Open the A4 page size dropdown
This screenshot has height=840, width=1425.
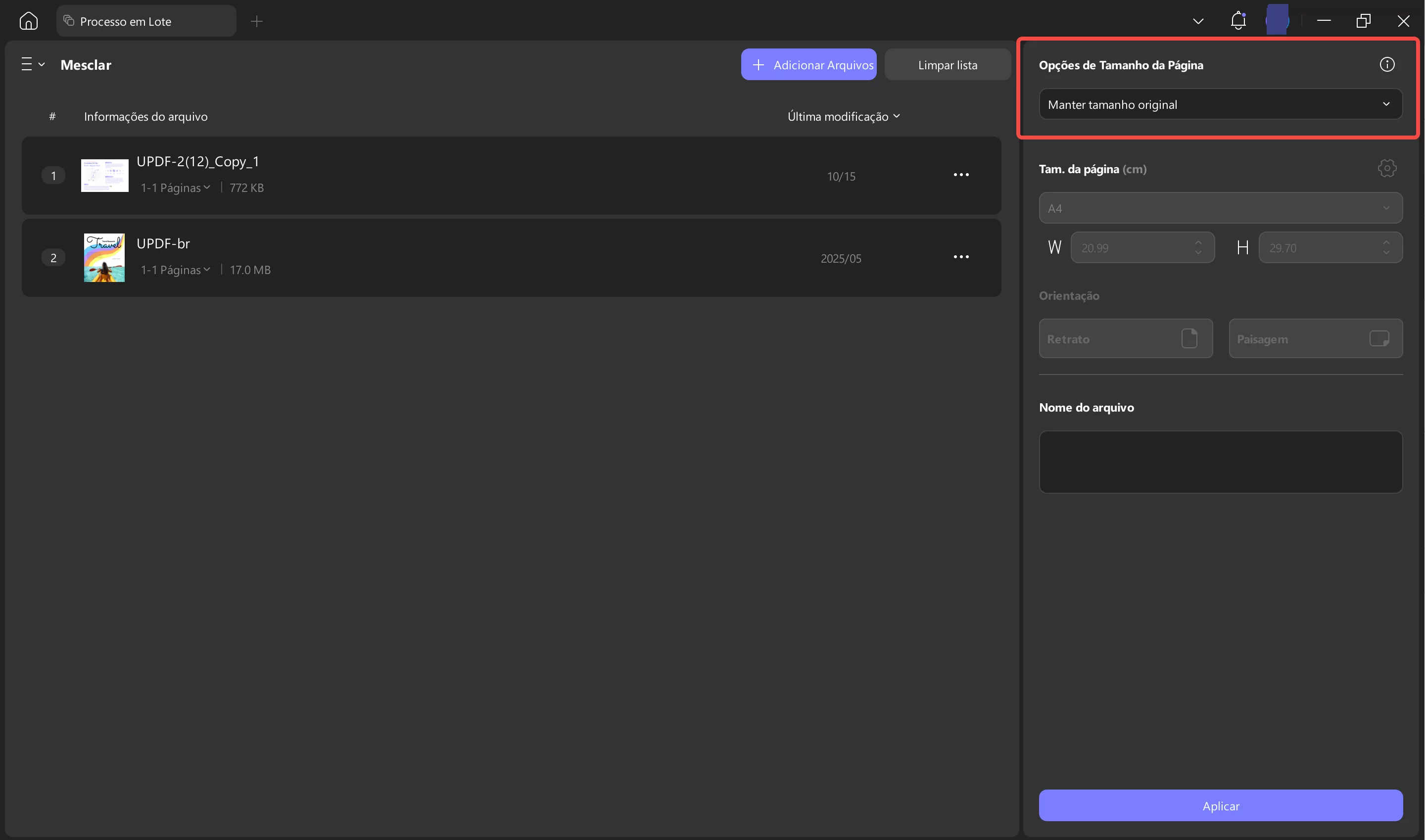(x=1220, y=208)
